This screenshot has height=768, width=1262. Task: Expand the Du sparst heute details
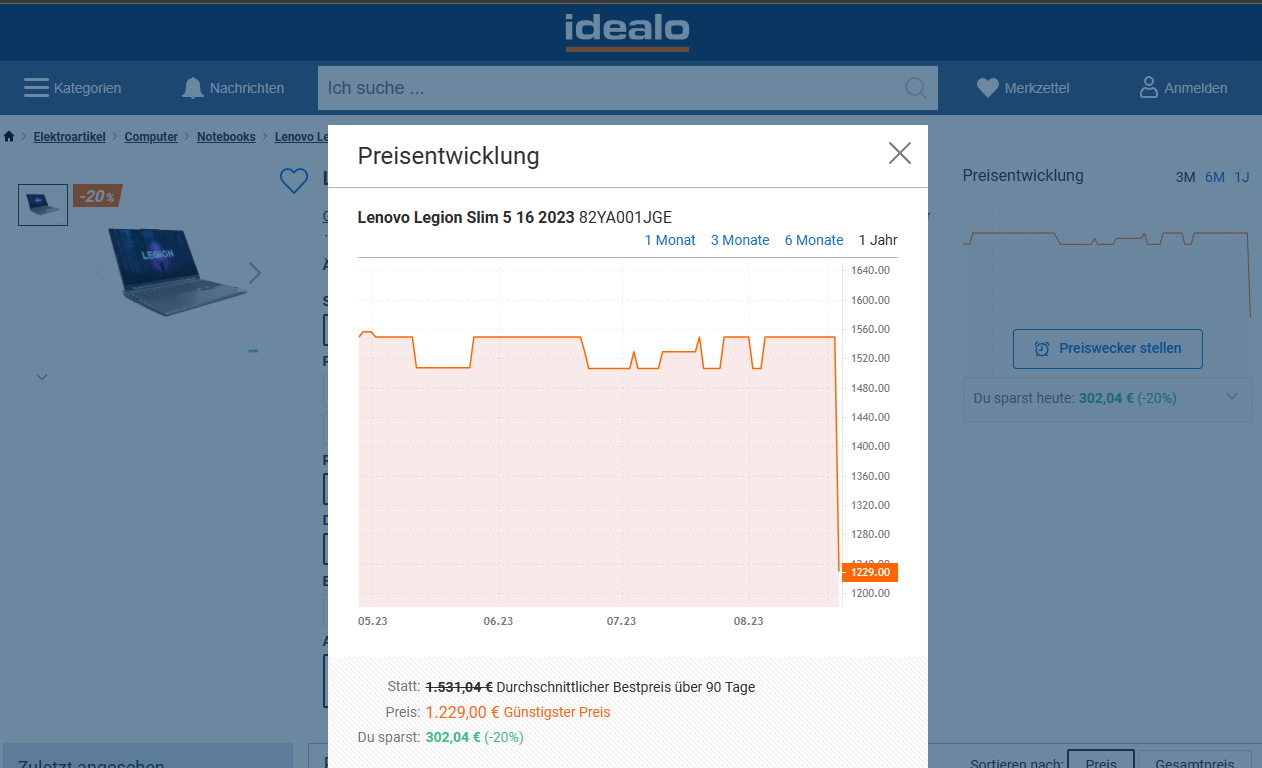pos(1232,397)
